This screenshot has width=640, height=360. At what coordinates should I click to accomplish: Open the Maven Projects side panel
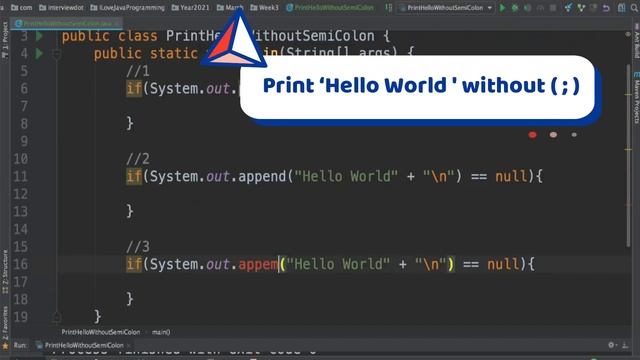636,98
